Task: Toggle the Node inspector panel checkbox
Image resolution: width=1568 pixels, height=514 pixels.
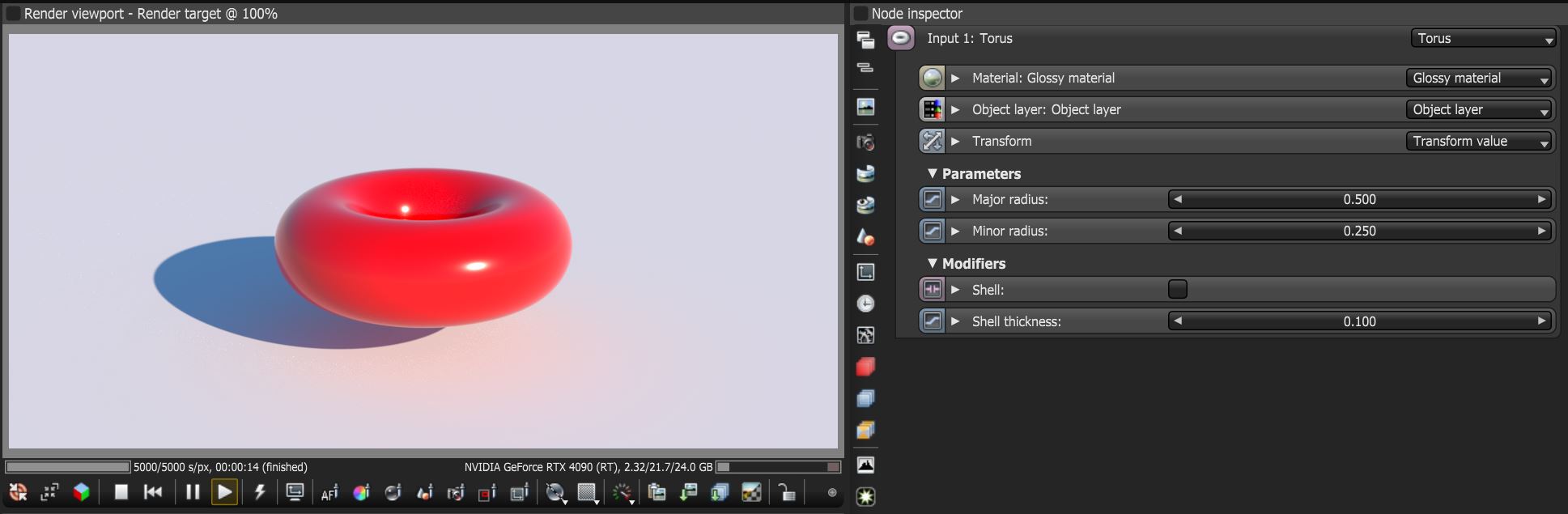Action: (x=861, y=14)
